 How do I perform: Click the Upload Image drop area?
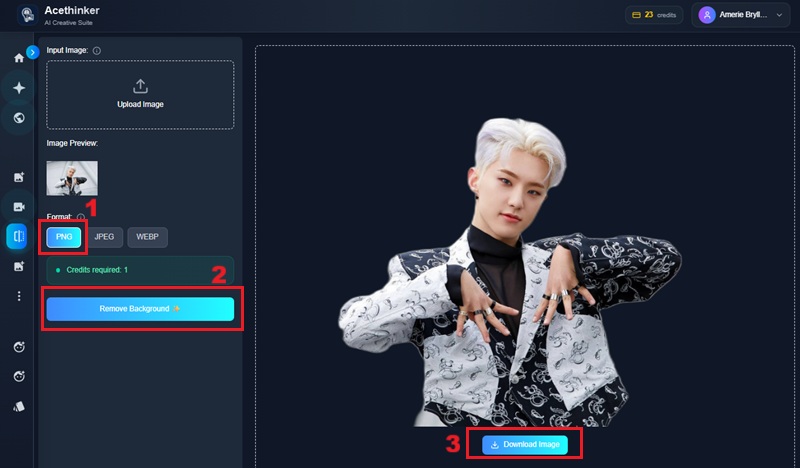coord(140,94)
